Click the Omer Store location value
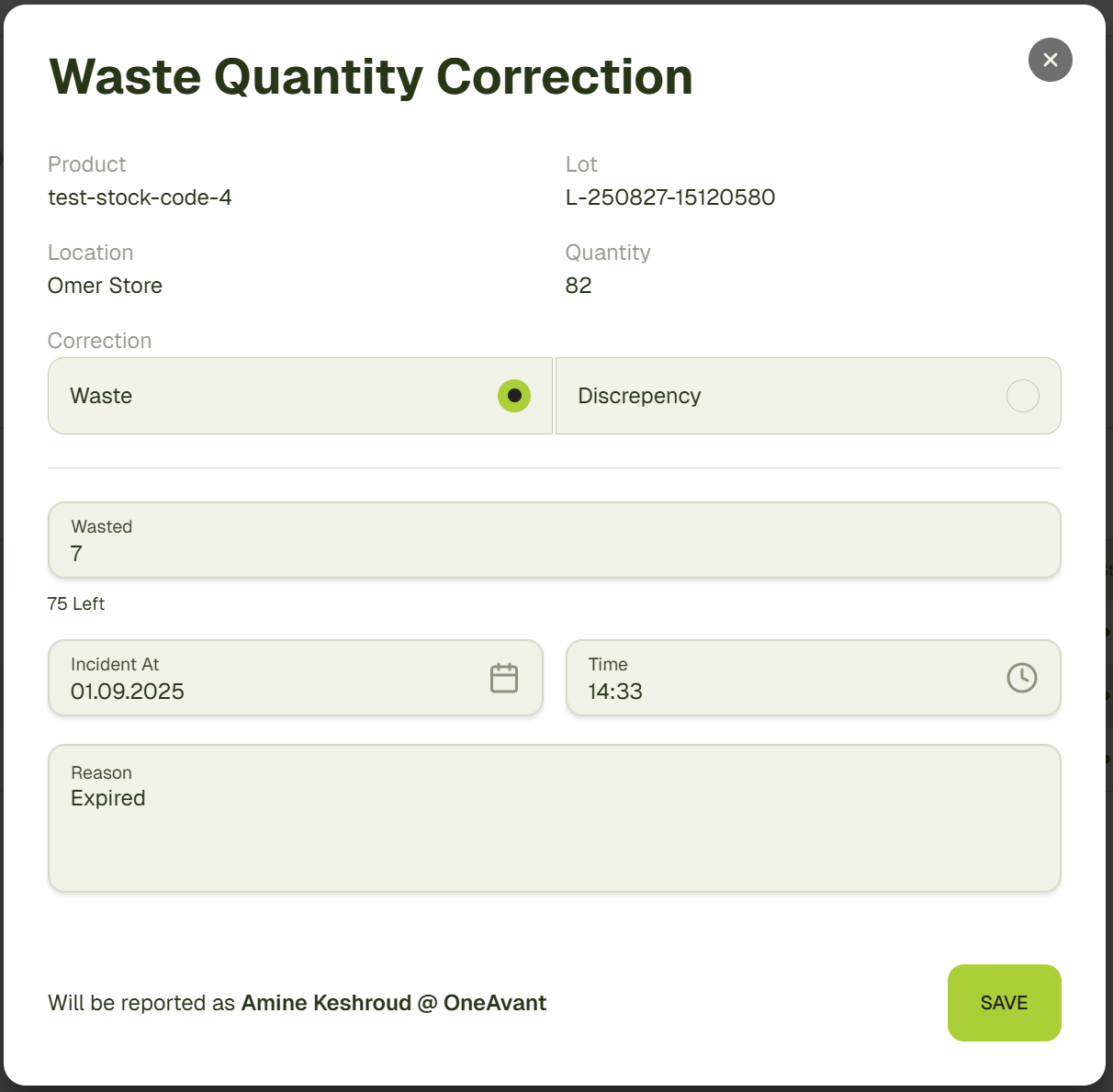 (x=105, y=286)
